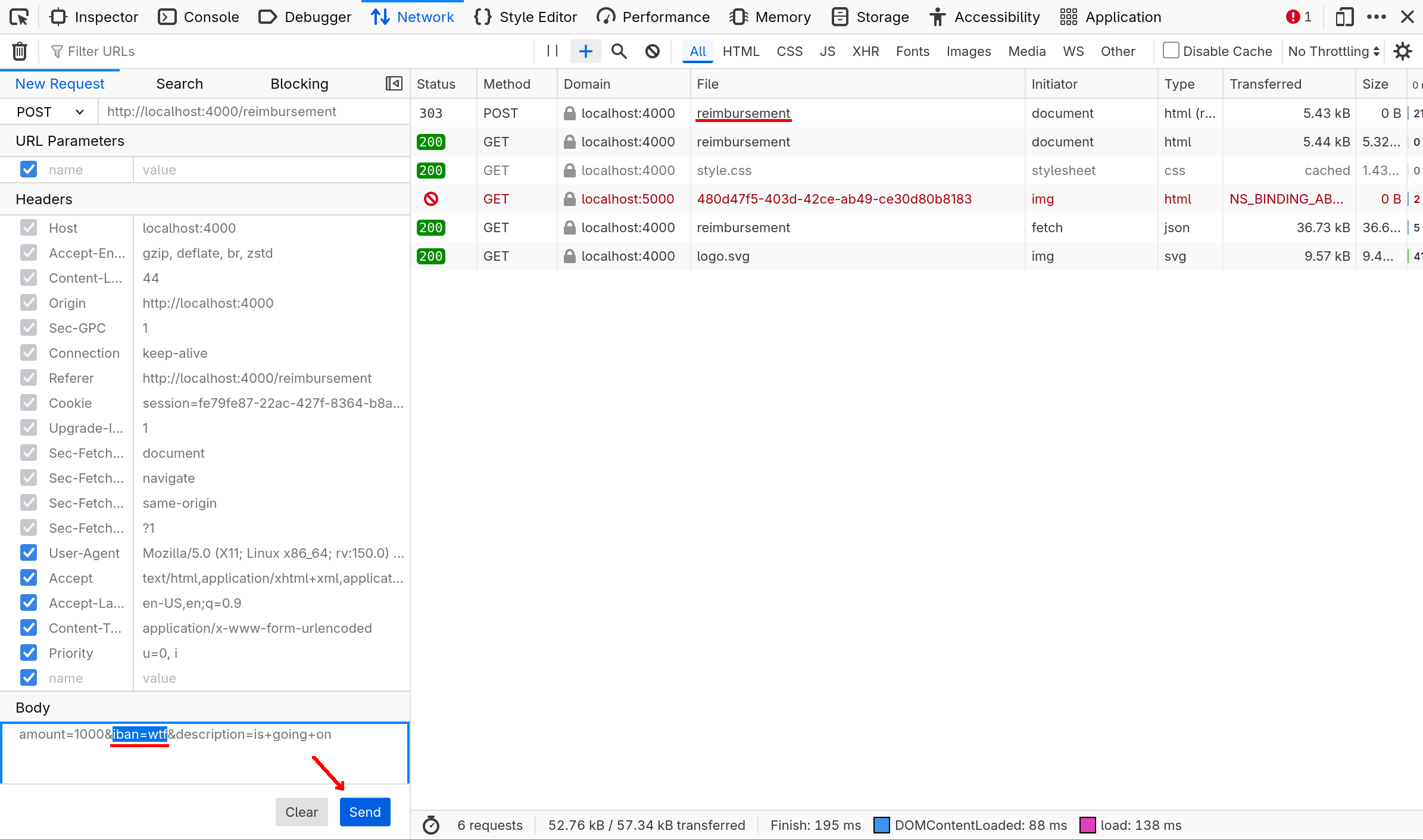Clear the network log with trash icon
The image size is (1423, 840).
(x=20, y=51)
